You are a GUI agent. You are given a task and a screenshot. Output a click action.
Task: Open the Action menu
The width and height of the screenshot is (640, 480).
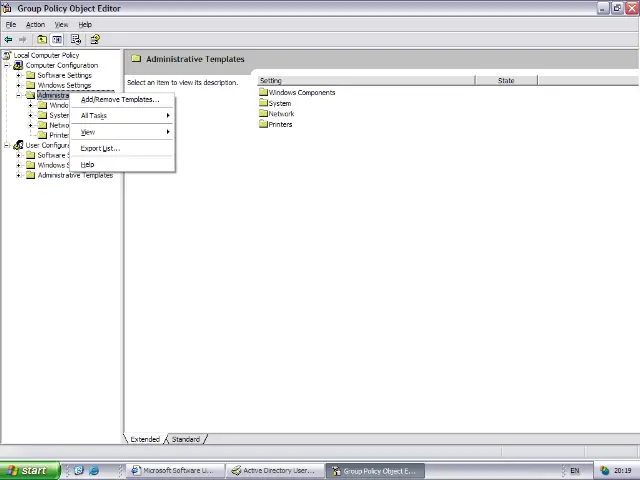(36, 24)
